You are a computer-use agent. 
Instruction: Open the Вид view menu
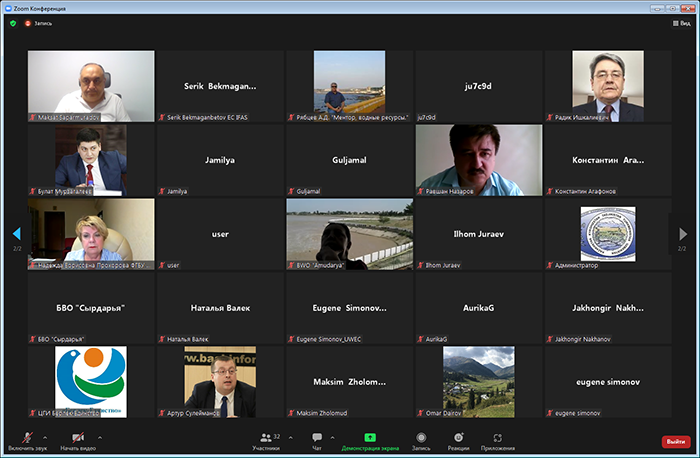pos(679,22)
